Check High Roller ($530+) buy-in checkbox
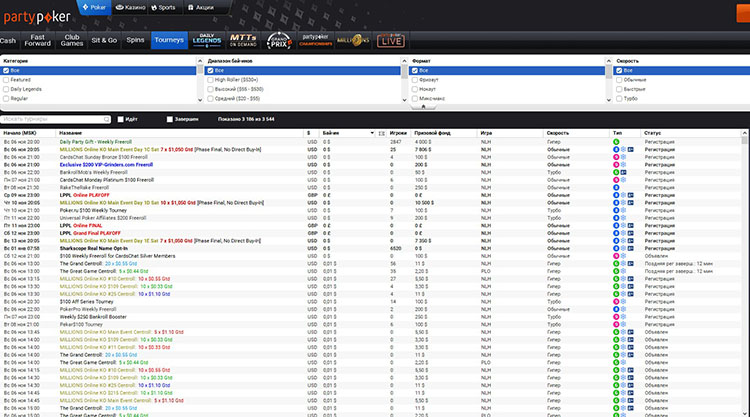 click(210, 80)
